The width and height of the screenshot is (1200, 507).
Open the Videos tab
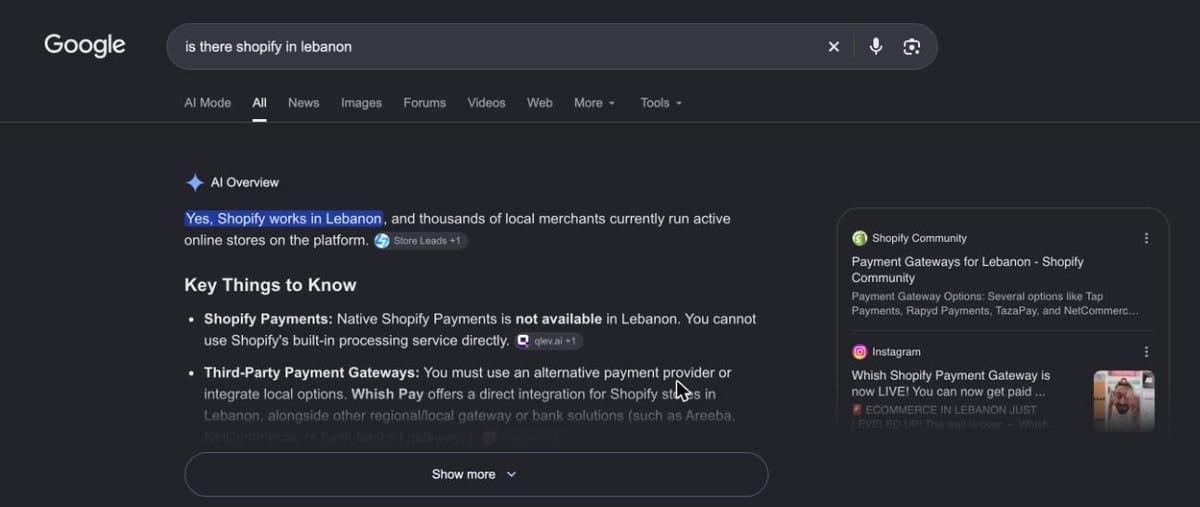click(x=486, y=103)
